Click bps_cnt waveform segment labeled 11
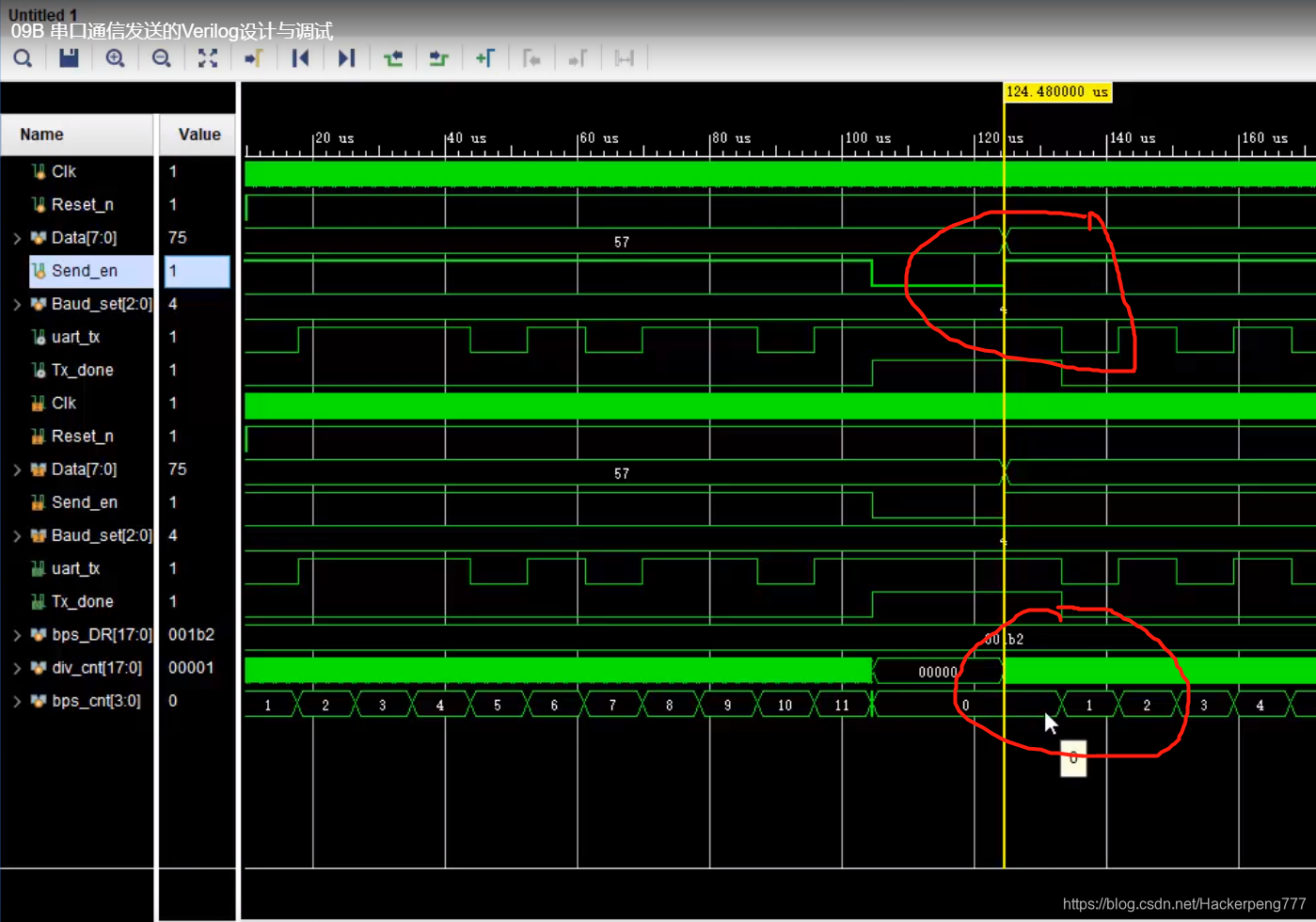1316x922 pixels. pyautogui.click(x=842, y=705)
